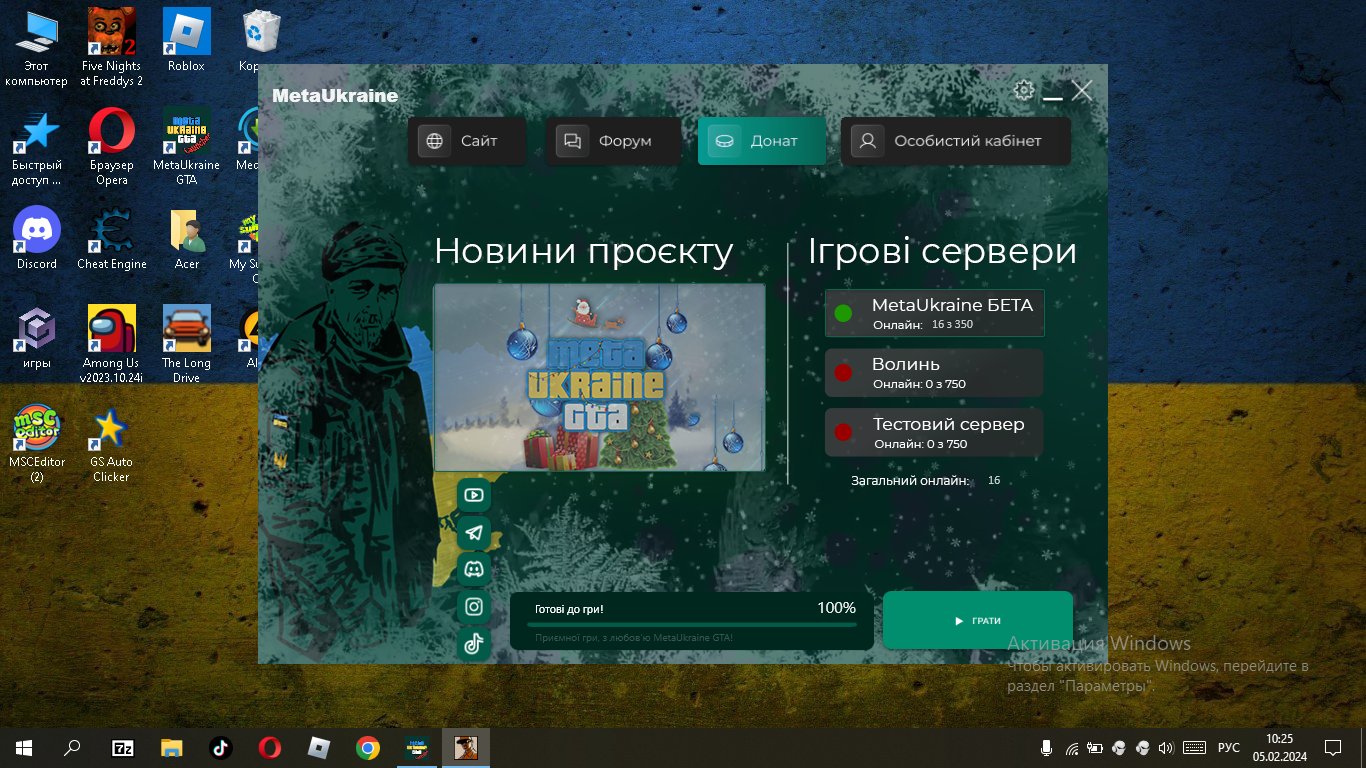Open the YouTube social link icon
Viewport: 1366px width, 768px height.
[474, 495]
